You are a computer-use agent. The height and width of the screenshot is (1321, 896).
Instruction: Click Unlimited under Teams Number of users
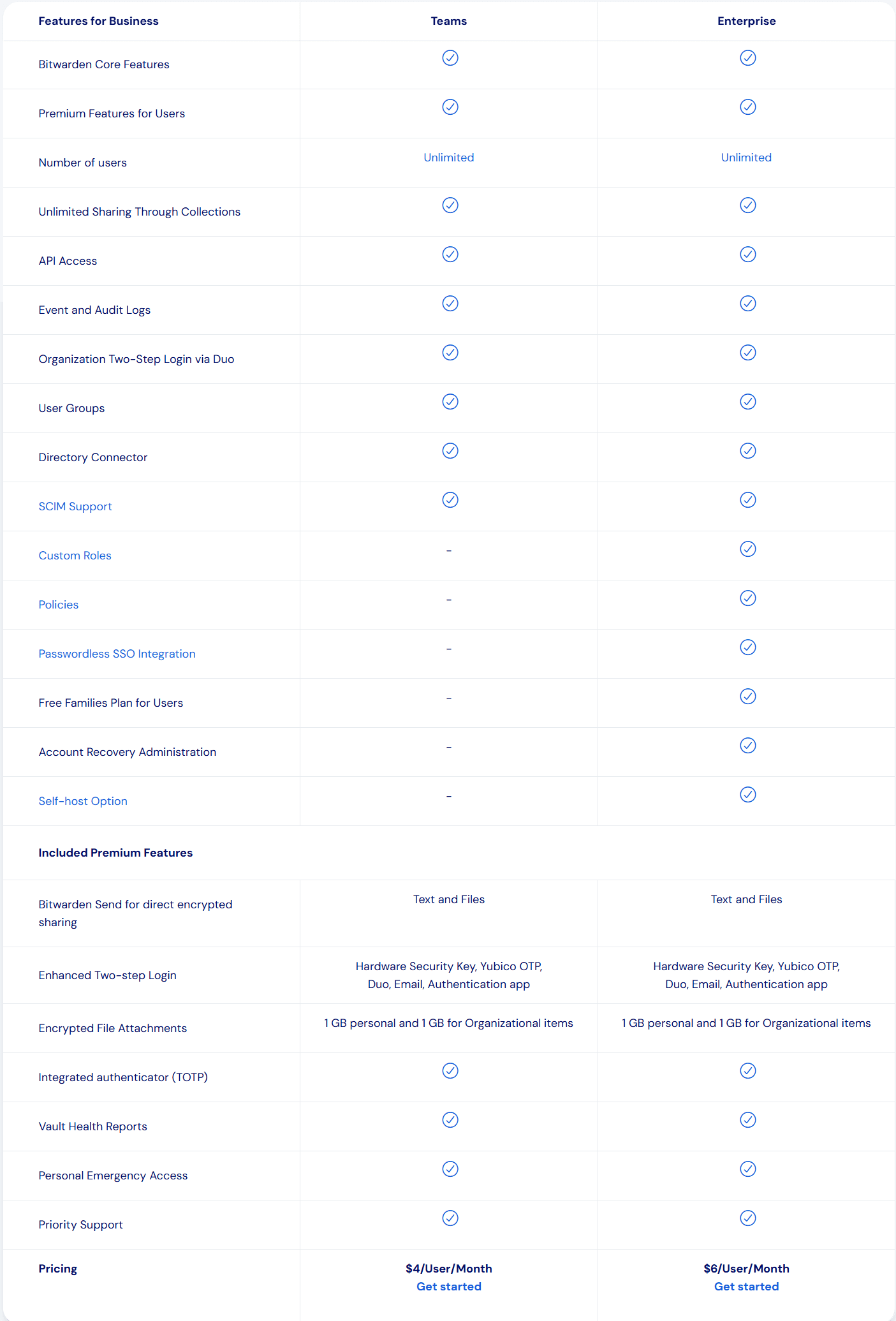[449, 157]
